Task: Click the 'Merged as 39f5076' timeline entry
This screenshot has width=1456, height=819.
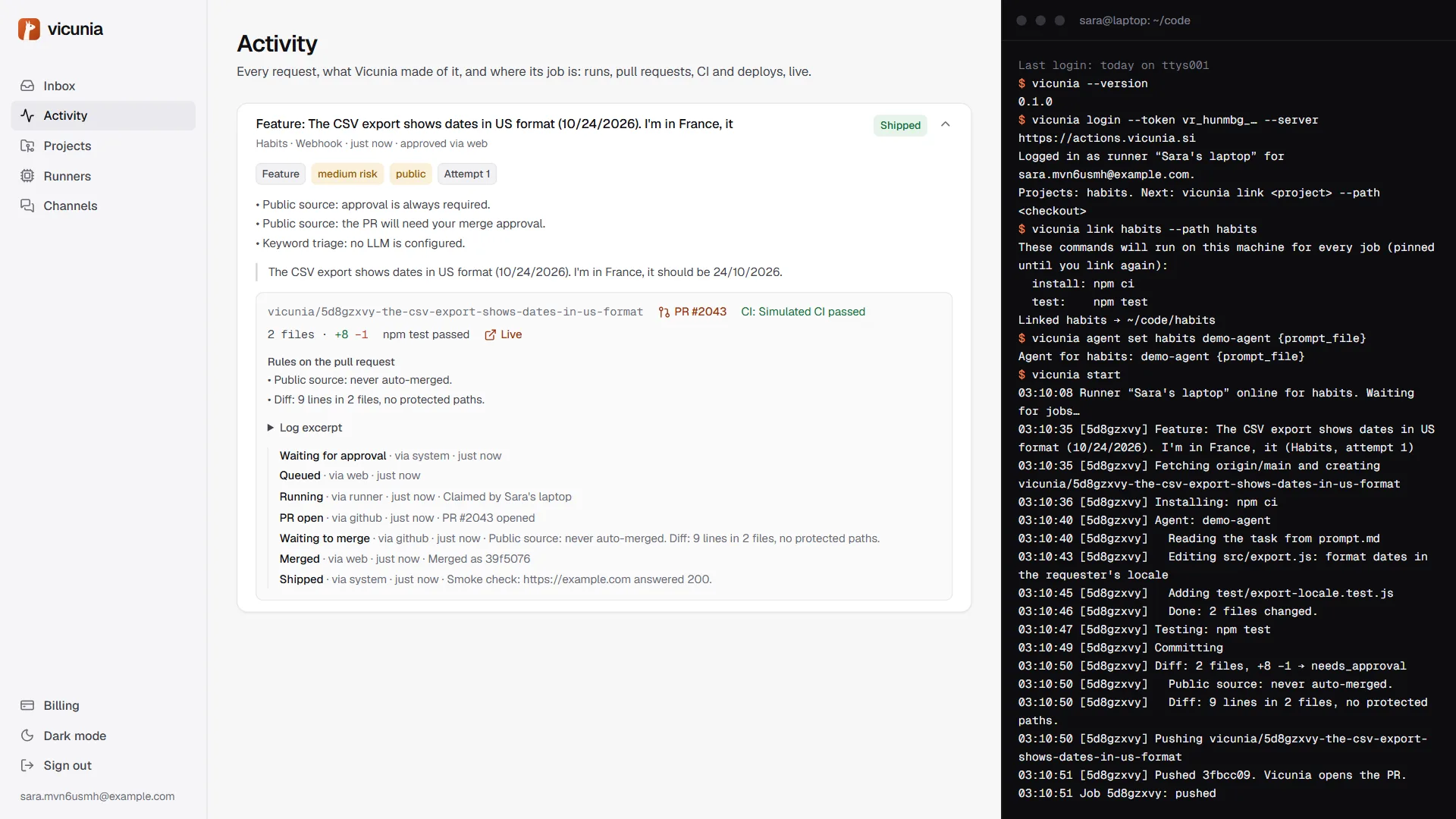Action: [405, 559]
